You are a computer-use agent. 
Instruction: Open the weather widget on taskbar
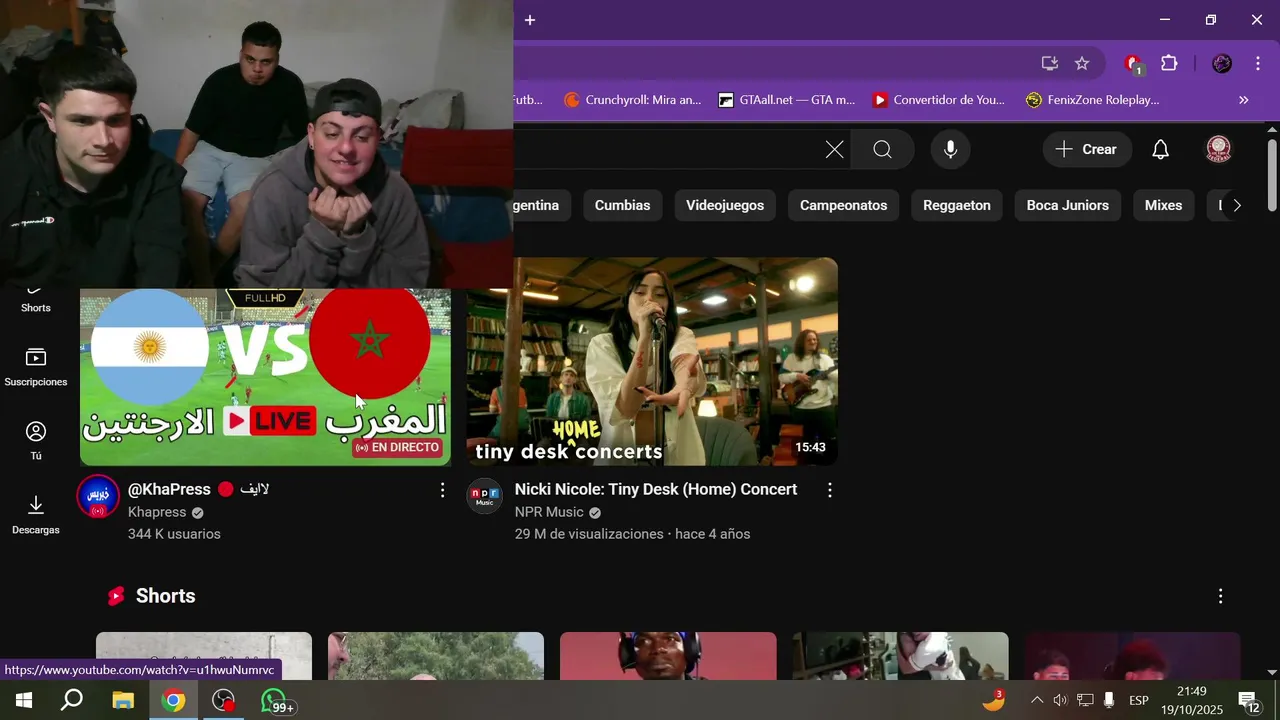click(x=994, y=699)
